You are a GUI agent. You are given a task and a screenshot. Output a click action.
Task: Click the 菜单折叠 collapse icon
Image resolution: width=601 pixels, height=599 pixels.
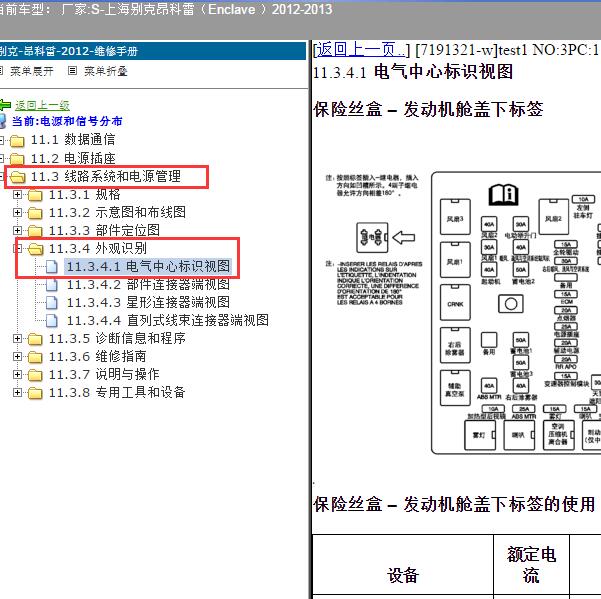click(x=72, y=71)
